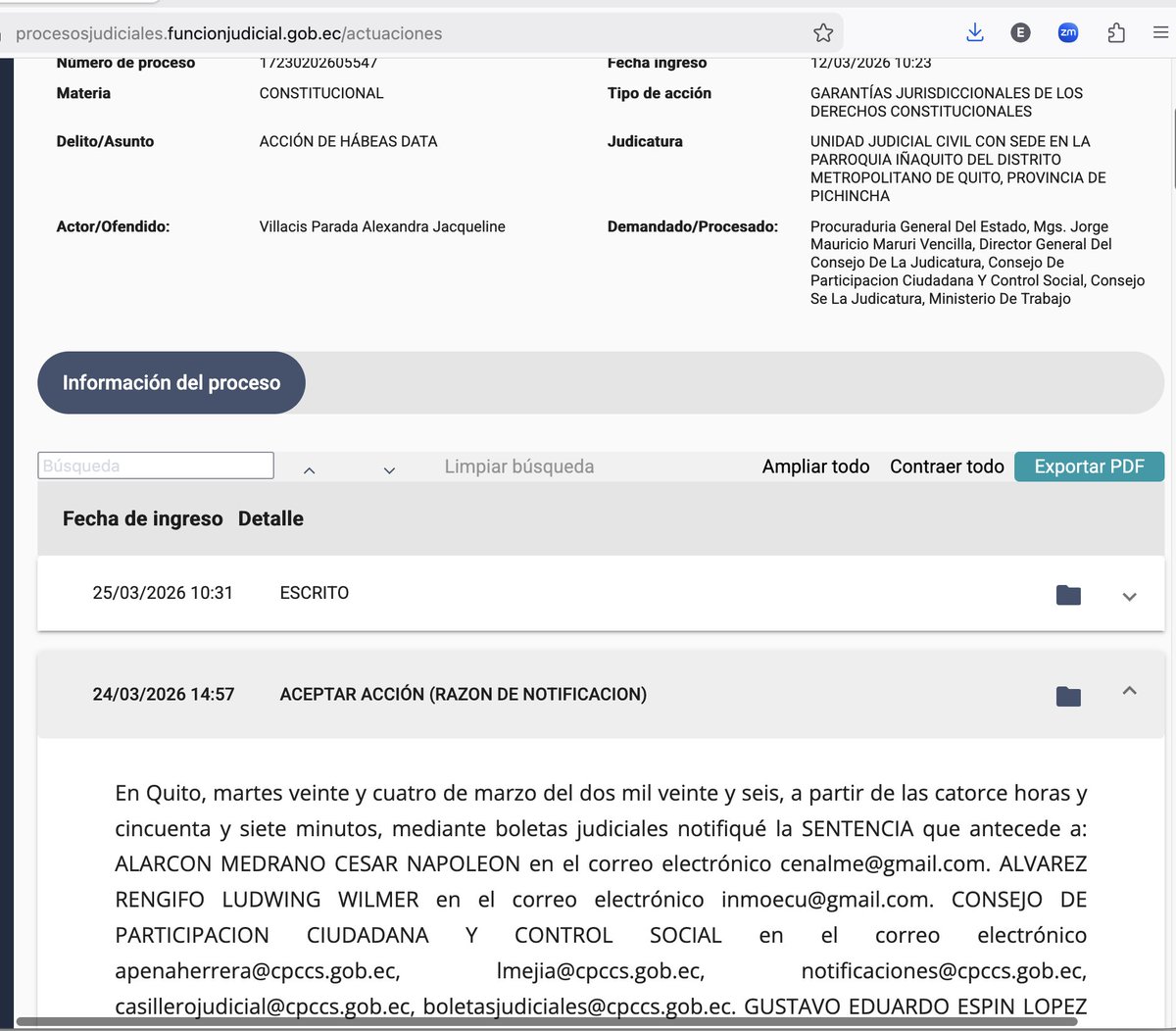The height and width of the screenshot is (1031, 1176).
Task: Click the browser downloads icon
Action: pos(974,32)
